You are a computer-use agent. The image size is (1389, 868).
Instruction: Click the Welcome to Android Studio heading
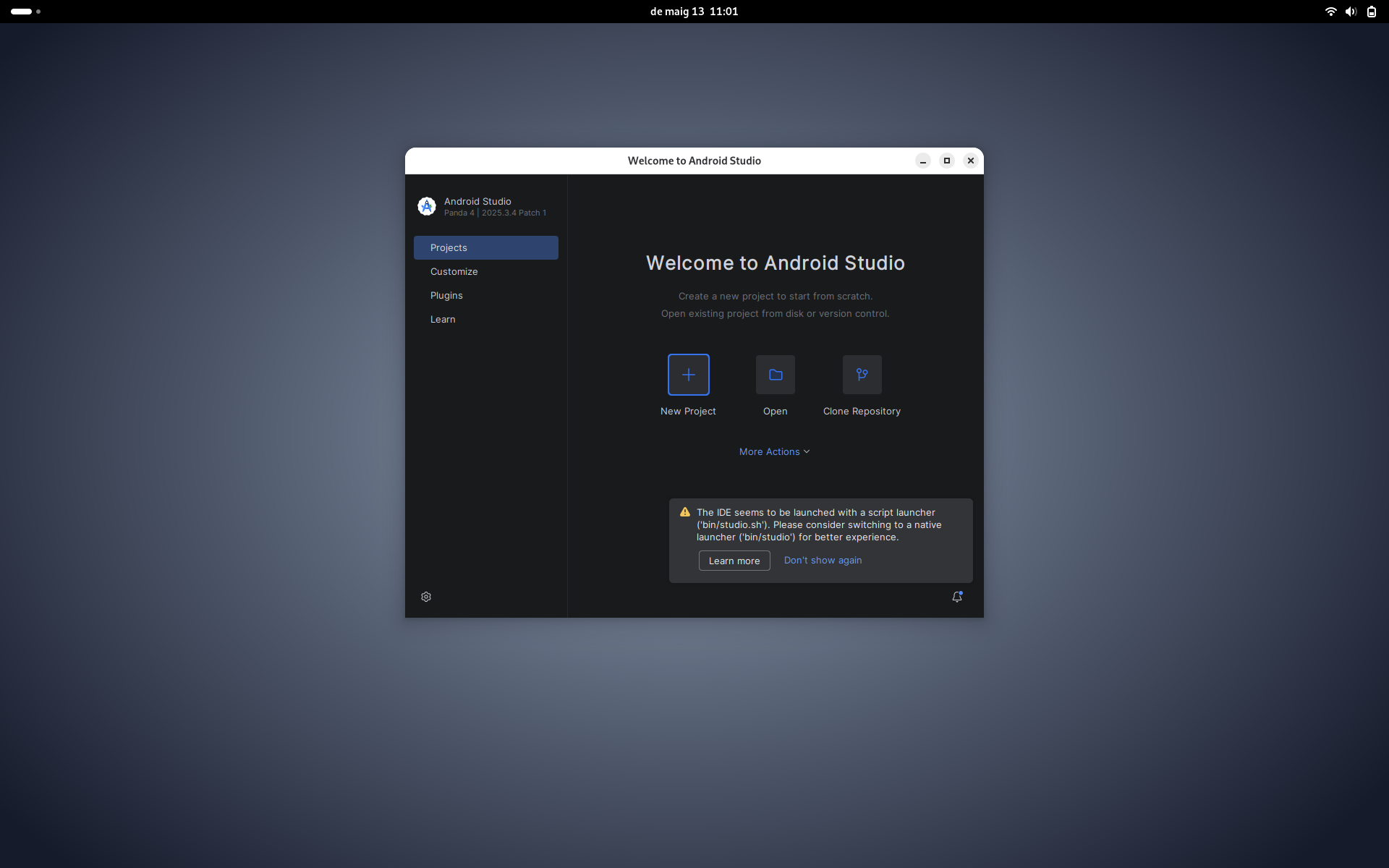775,263
